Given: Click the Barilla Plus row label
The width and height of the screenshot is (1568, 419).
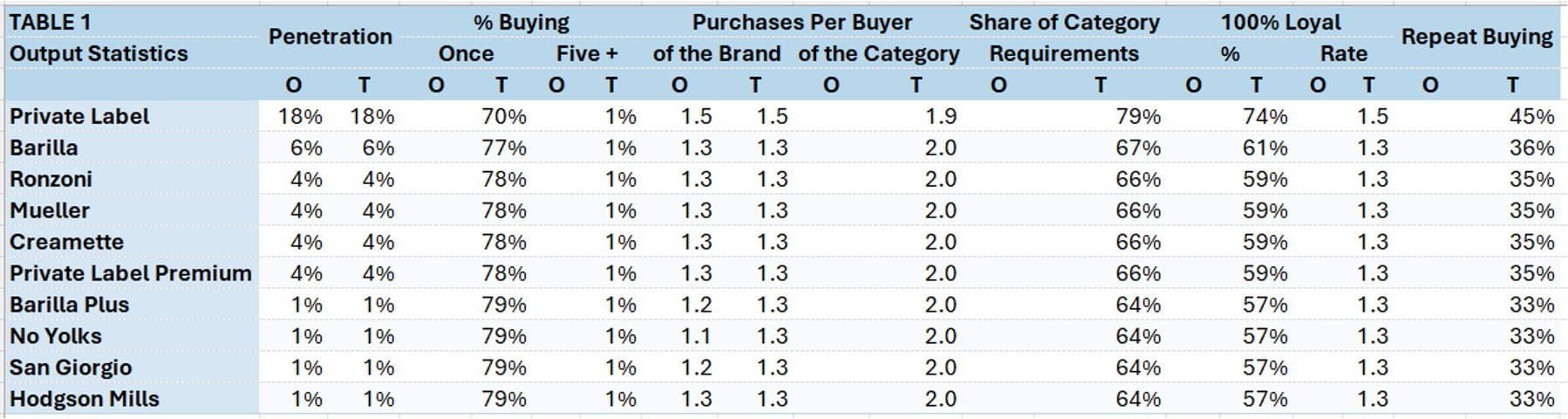Looking at the screenshot, I should point(70,306).
